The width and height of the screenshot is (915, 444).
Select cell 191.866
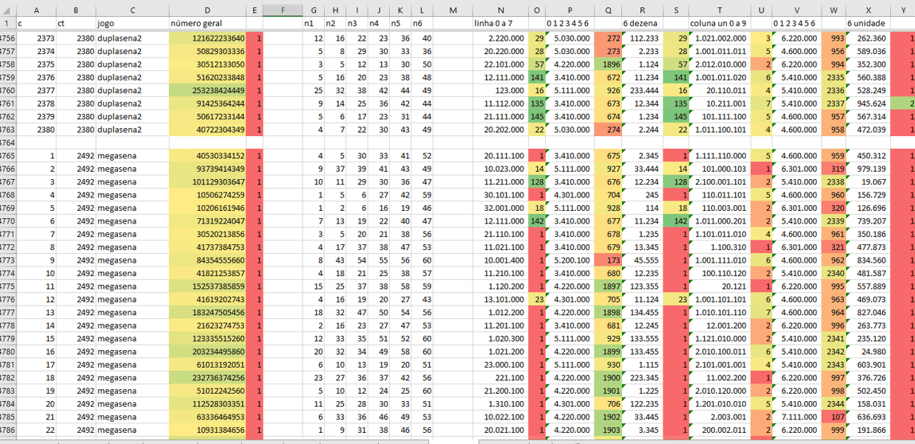click(868, 430)
